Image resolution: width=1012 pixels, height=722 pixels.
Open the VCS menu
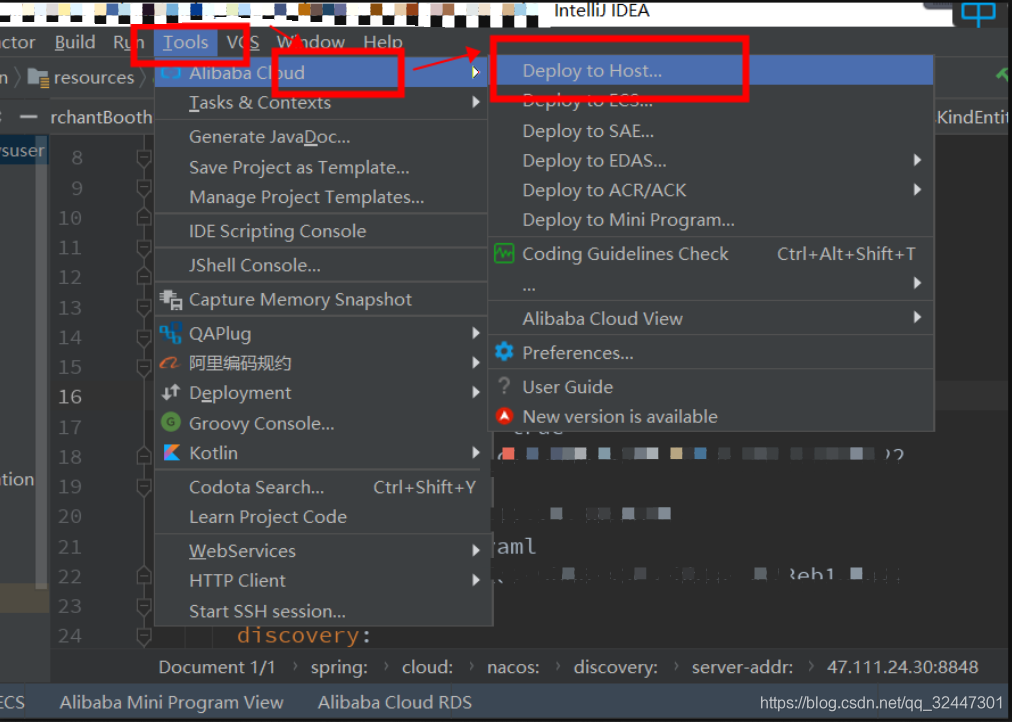243,43
